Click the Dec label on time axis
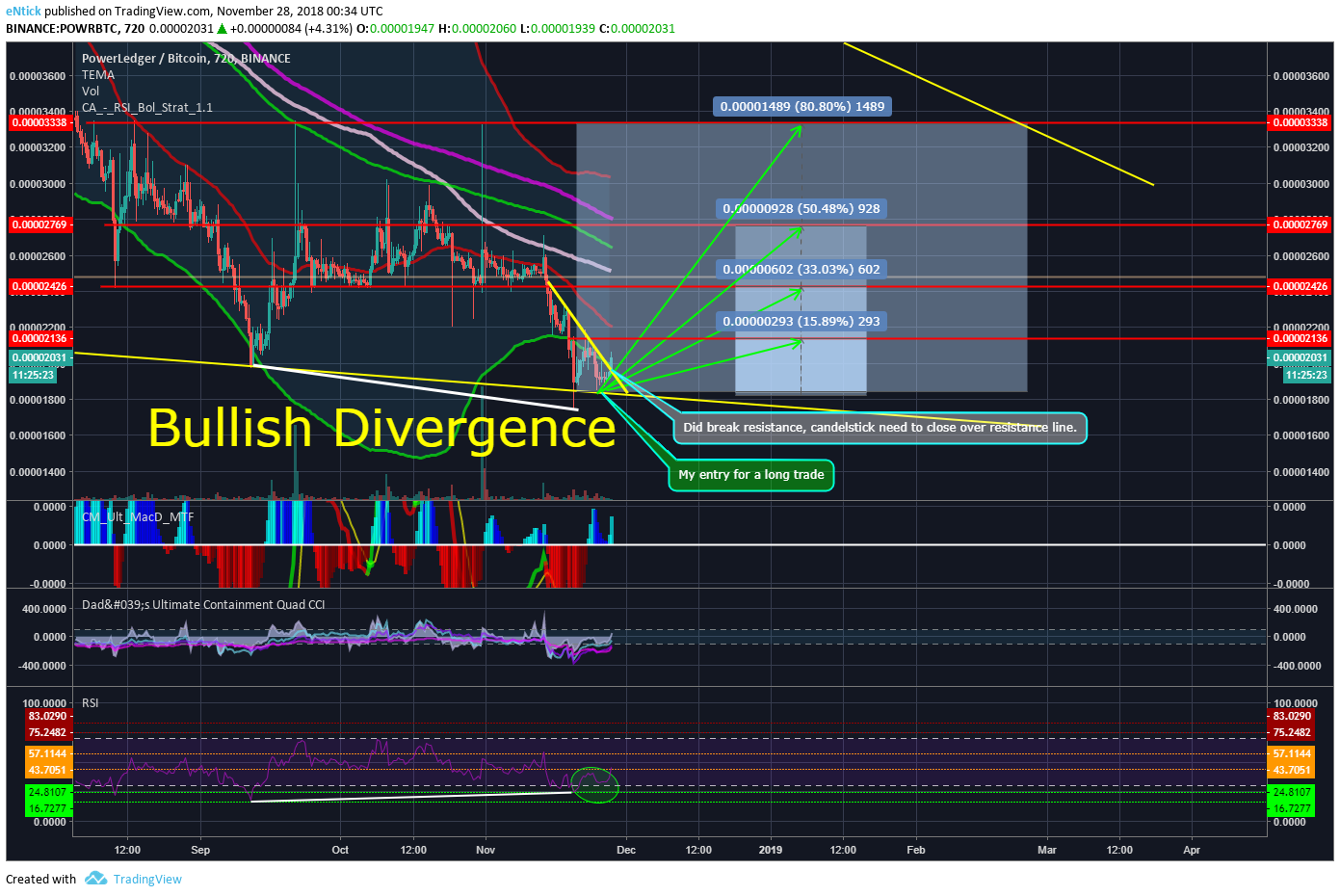Image resolution: width=1340 pixels, height=896 pixels. [x=626, y=850]
